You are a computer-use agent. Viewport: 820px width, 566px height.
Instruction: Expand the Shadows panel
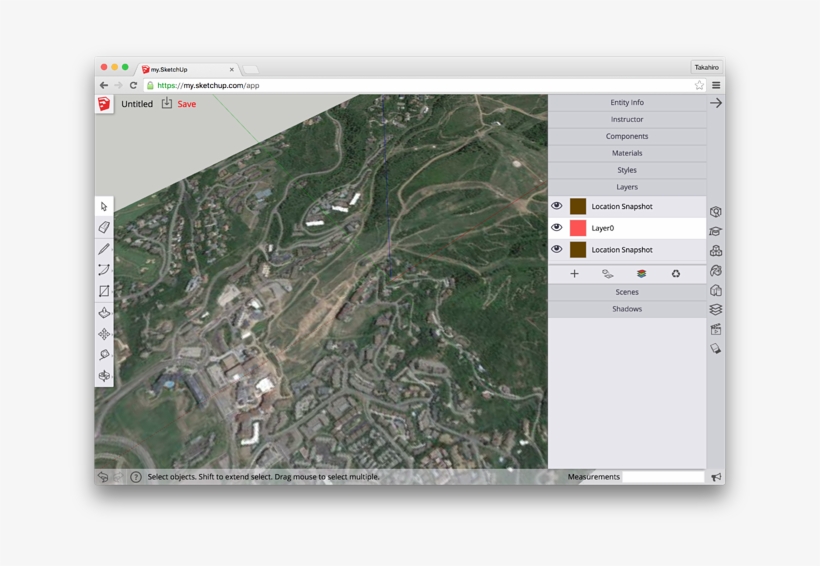(x=627, y=309)
